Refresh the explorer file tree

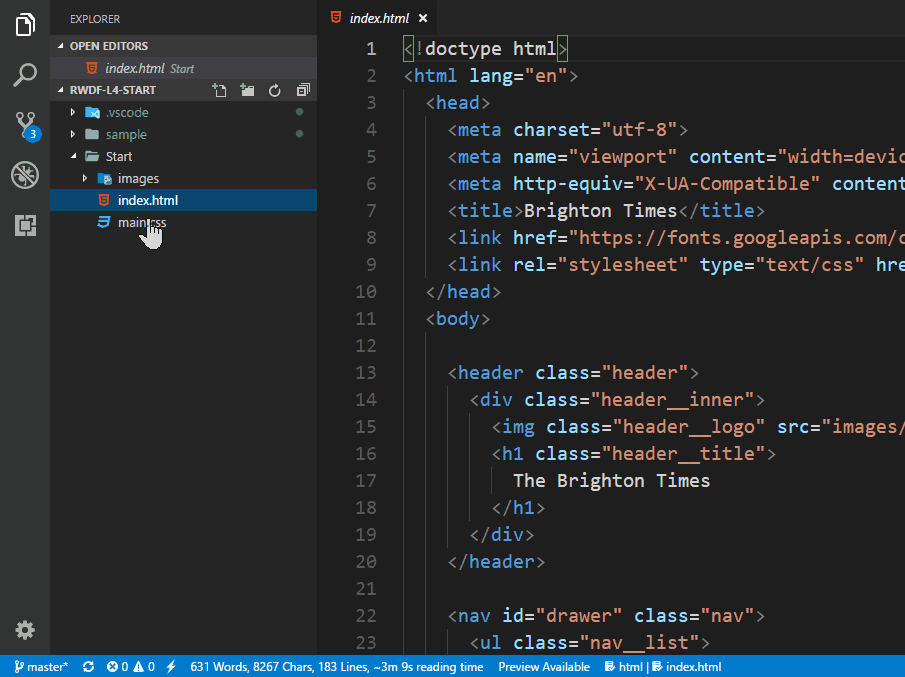(275, 90)
